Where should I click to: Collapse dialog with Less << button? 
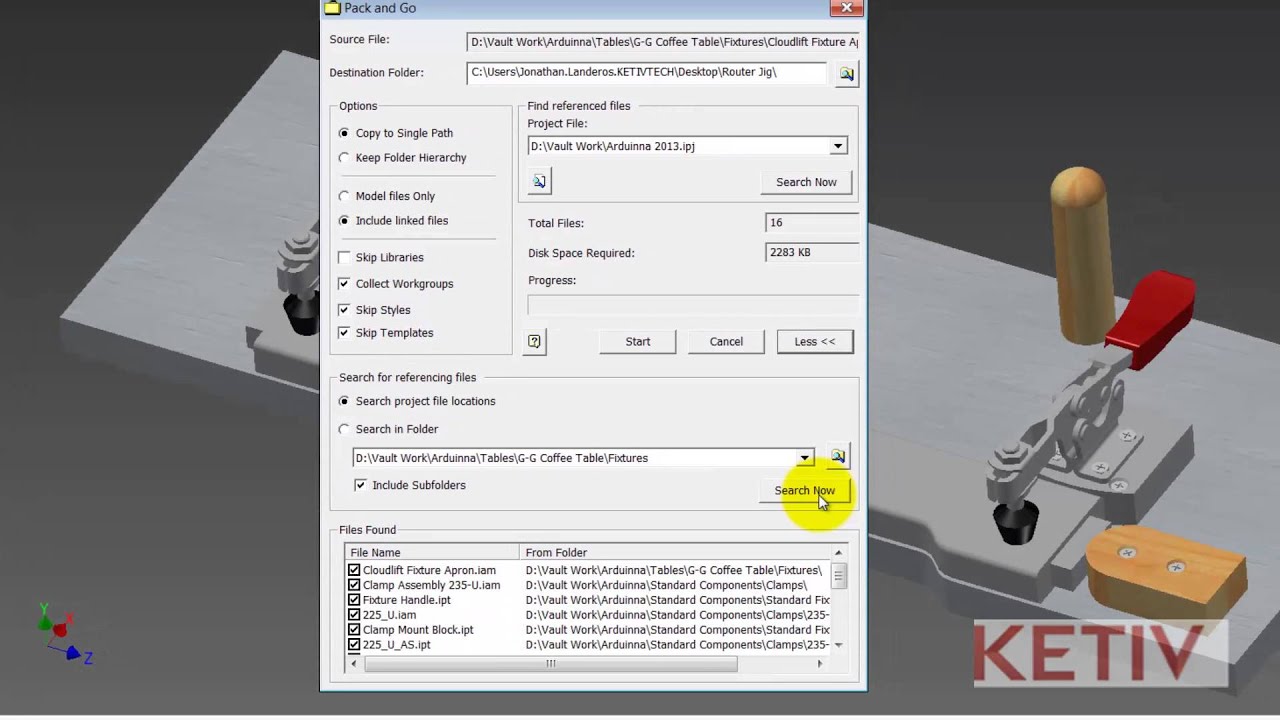pos(815,342)
